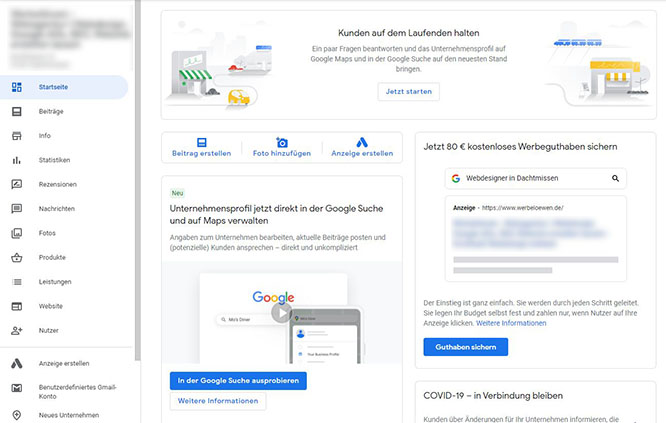Click the Leistungen list icon

pos(17,282)
